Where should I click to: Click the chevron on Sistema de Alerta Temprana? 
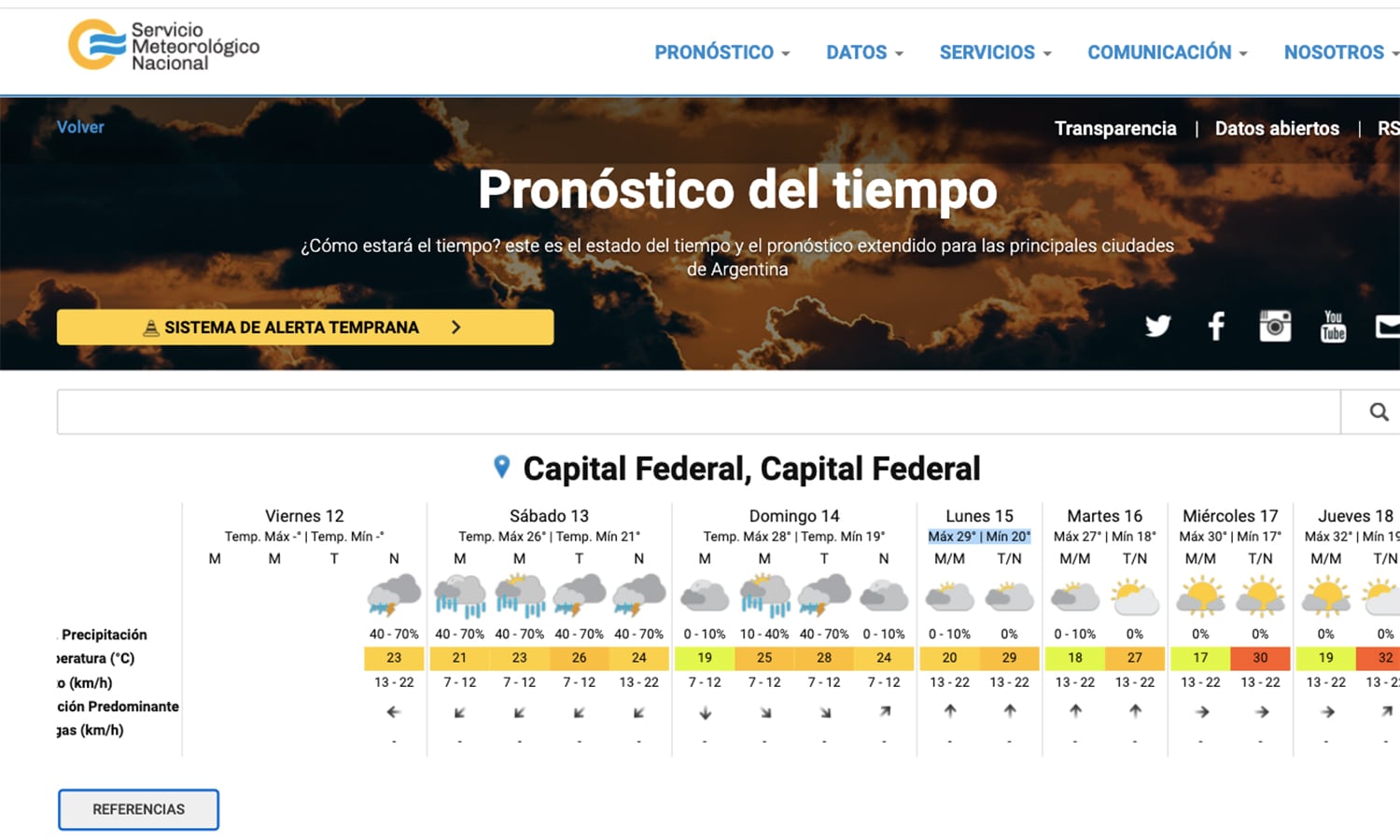click(x=456, y=328)
